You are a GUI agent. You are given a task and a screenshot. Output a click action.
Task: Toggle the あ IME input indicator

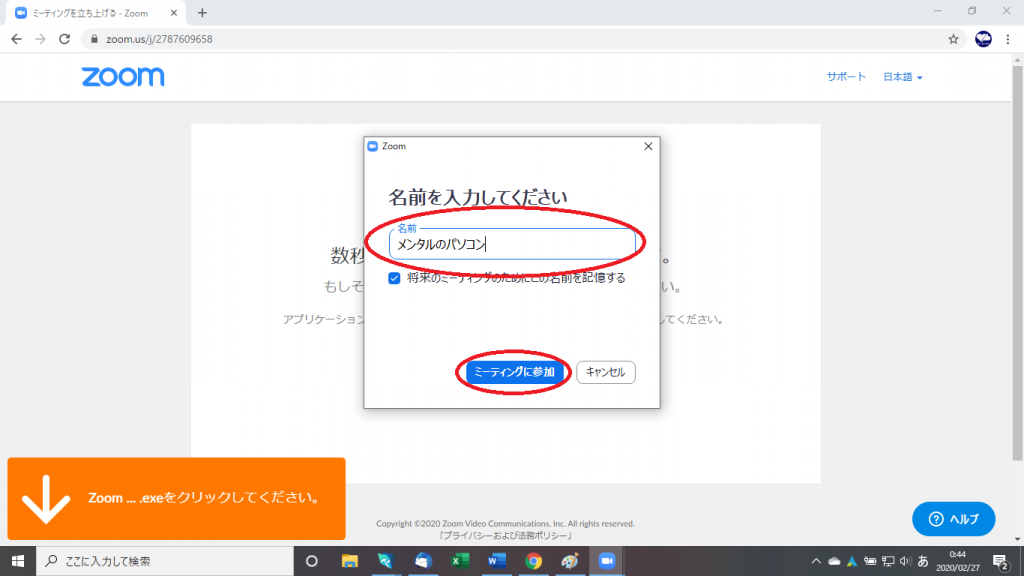coord(923,561)
